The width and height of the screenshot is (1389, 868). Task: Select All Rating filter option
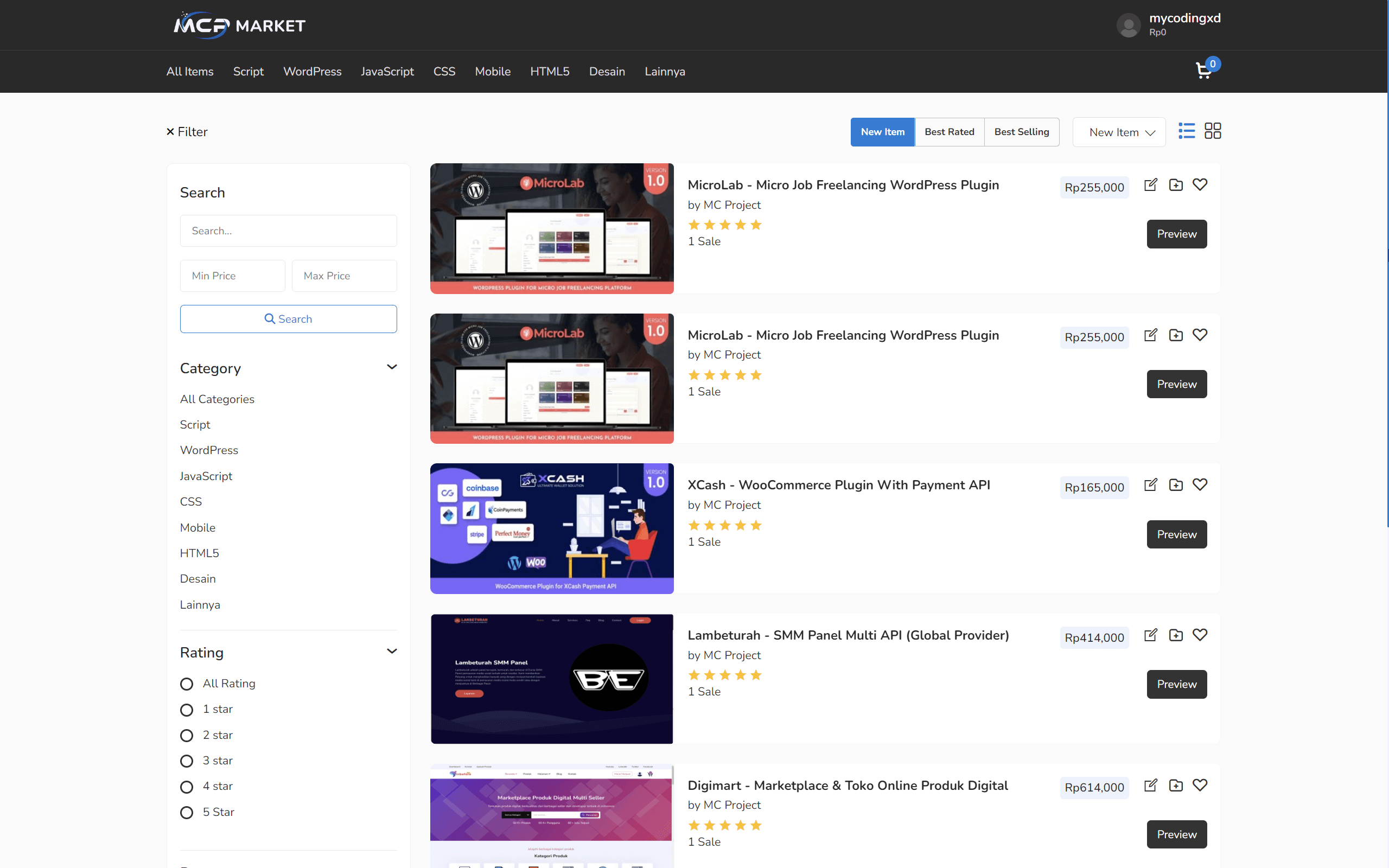[186, 684]
